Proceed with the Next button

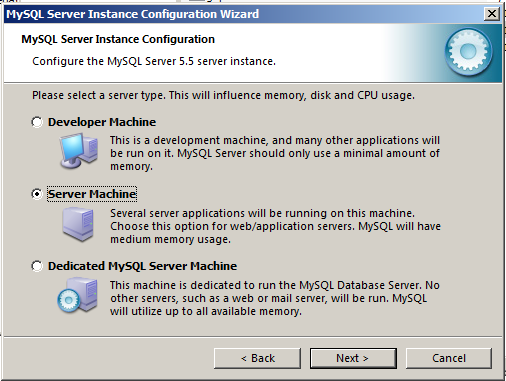click(x=353, y=358)
